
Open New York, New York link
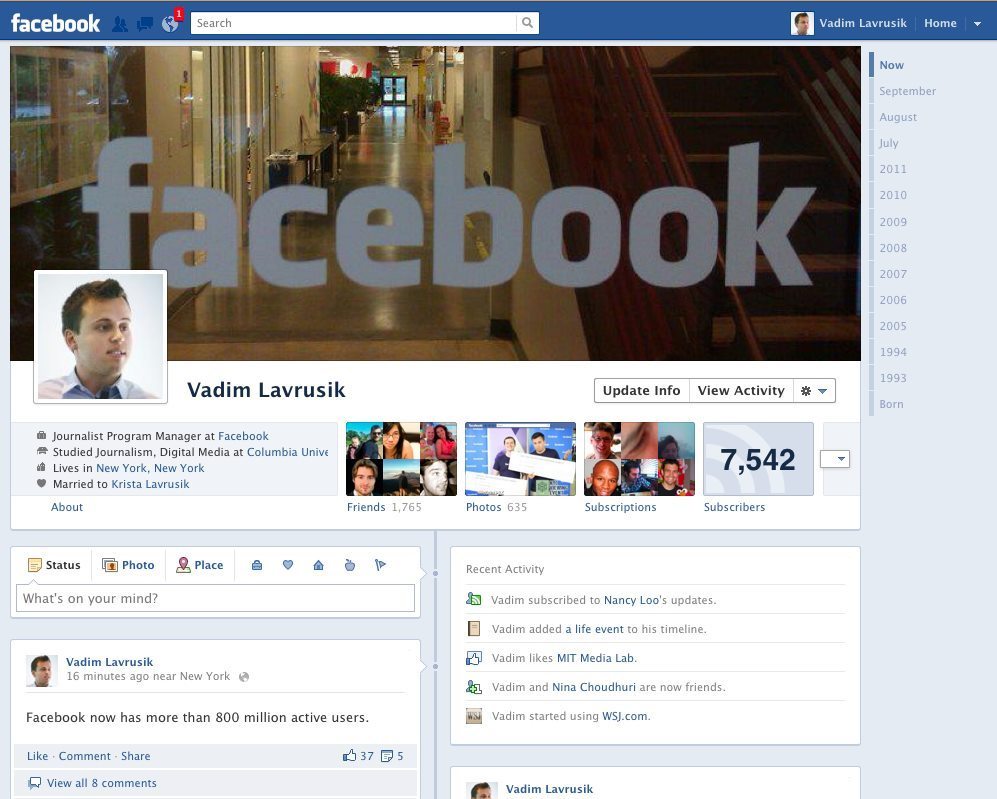click(x=150, y=468)
